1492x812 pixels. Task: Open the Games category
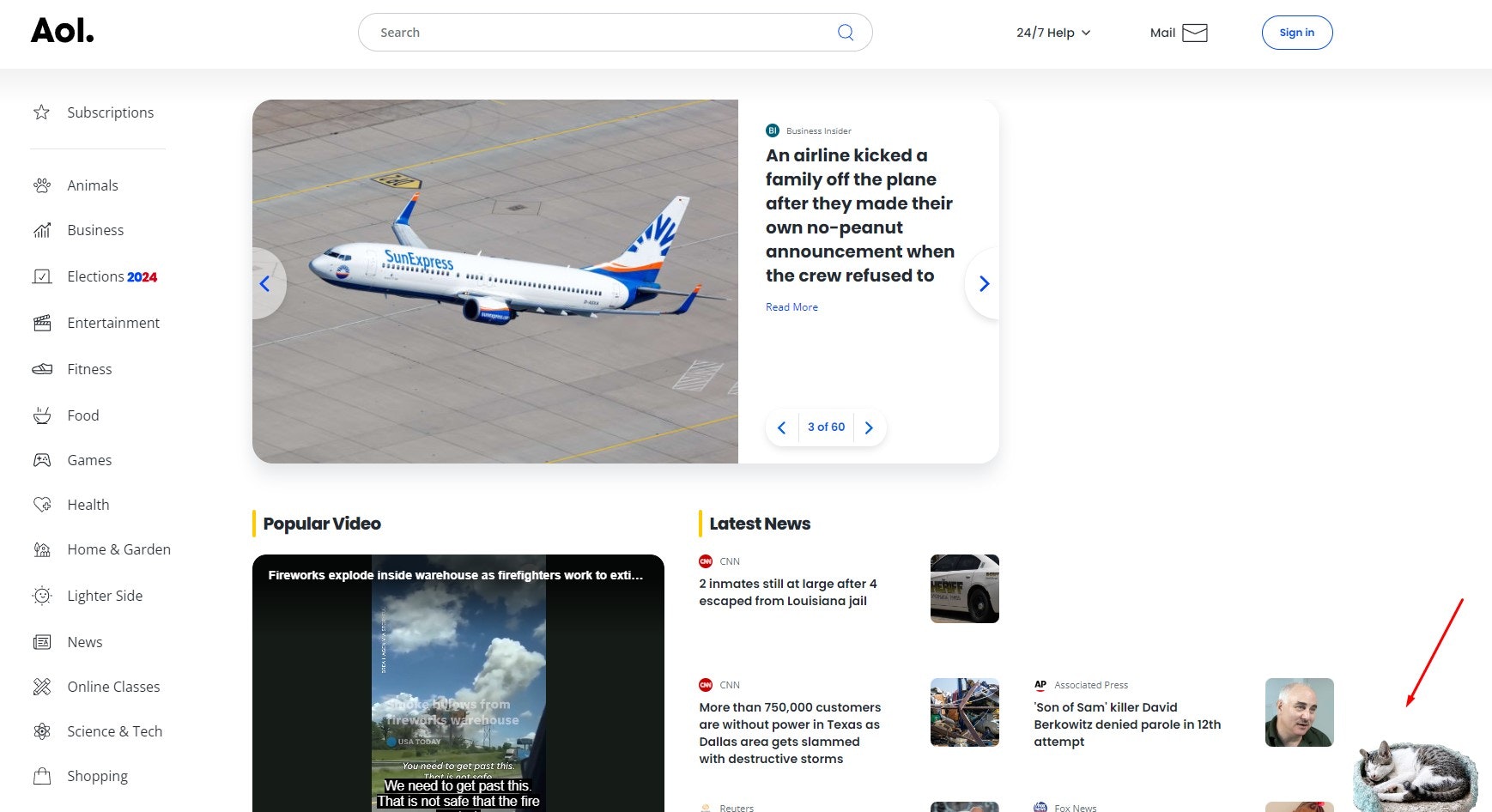(x=89, y=460)
